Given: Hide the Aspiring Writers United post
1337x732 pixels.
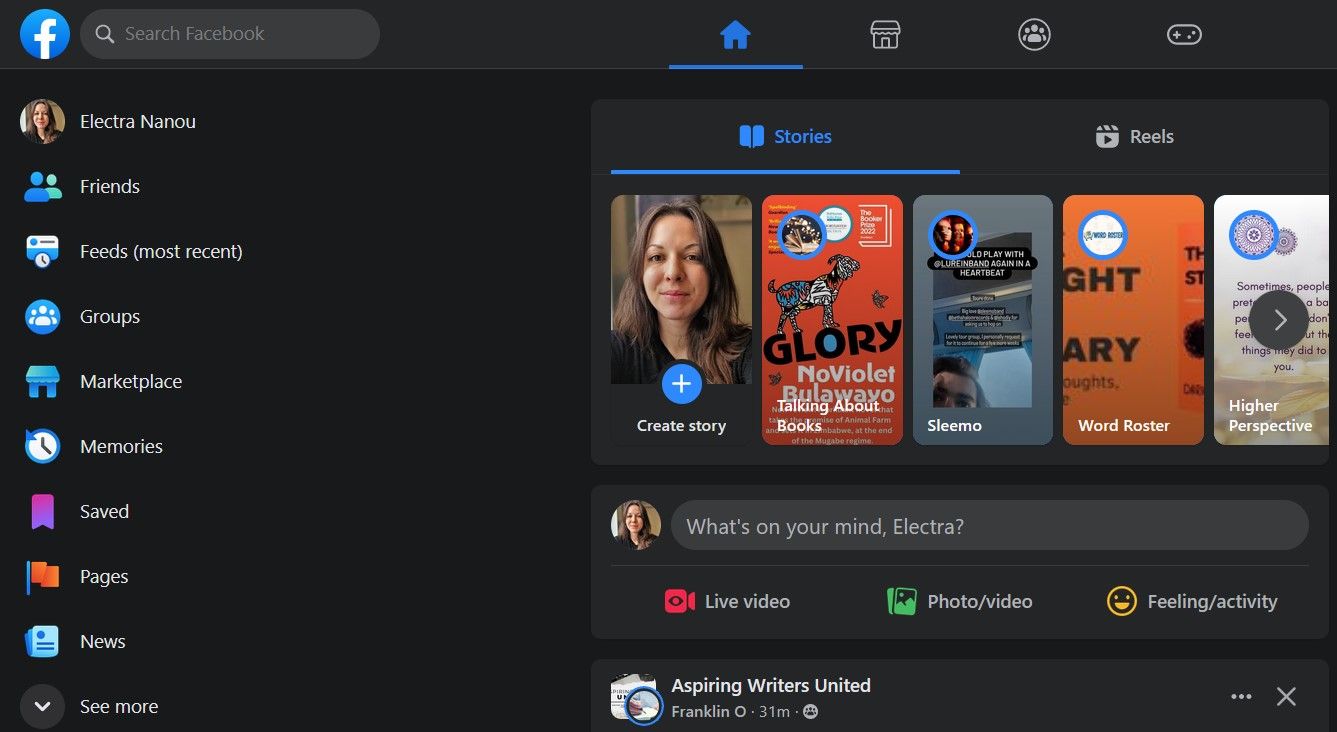Looking at the screenshot, I should 1286,696.
